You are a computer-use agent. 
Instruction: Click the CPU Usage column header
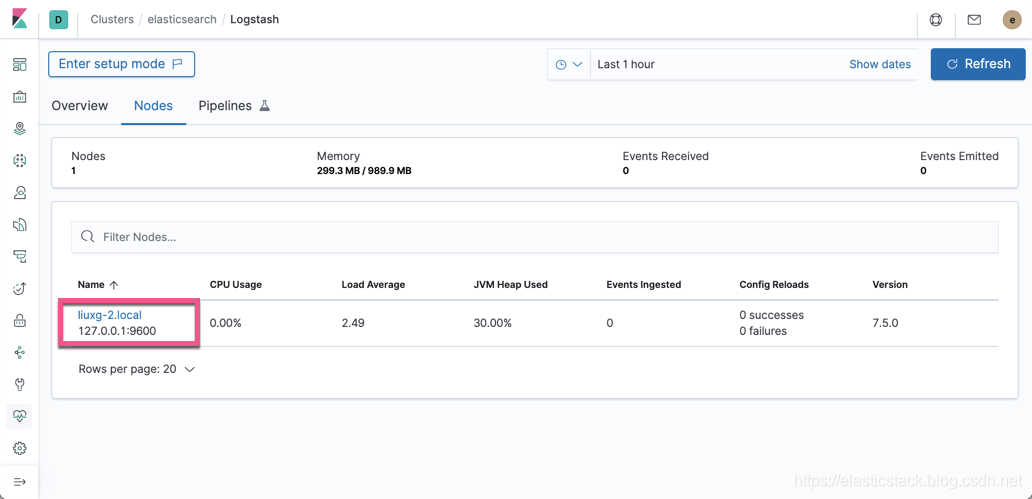coord(236,284)
